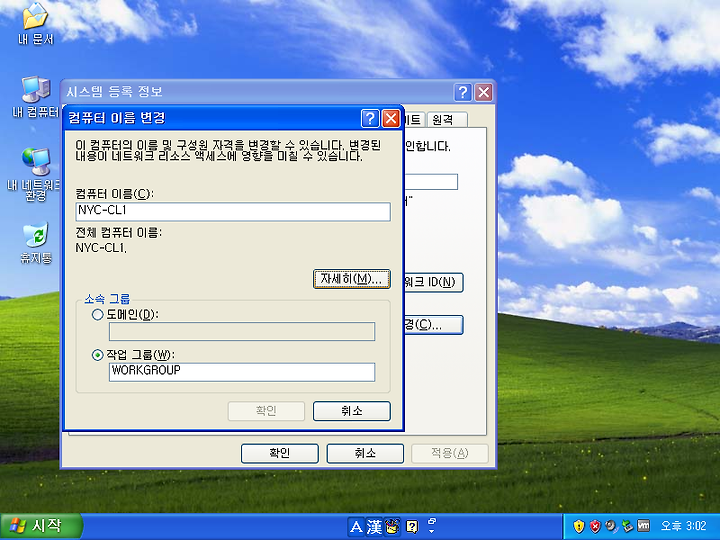The image size is (720, 540).
Task: Select the 작업 그룹(W) radio button
Action: click(x=97, y=355)
